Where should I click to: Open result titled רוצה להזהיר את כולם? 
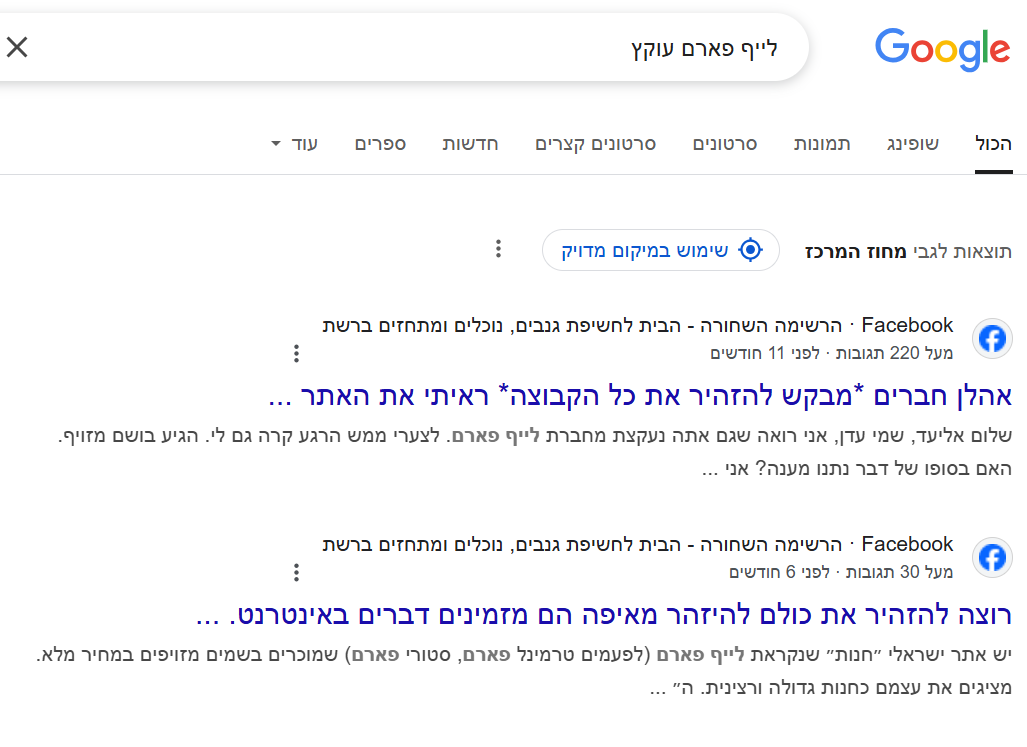[x=604, y=615]
